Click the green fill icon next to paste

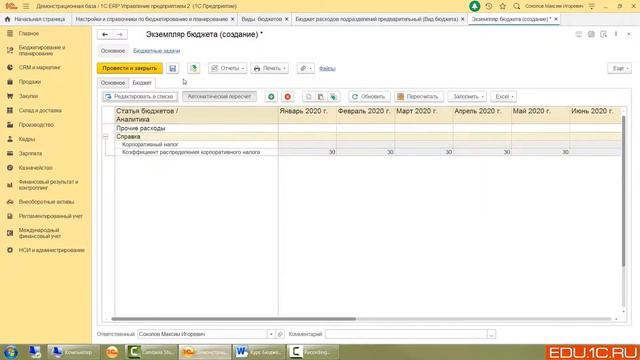click(x=333, y=97)
